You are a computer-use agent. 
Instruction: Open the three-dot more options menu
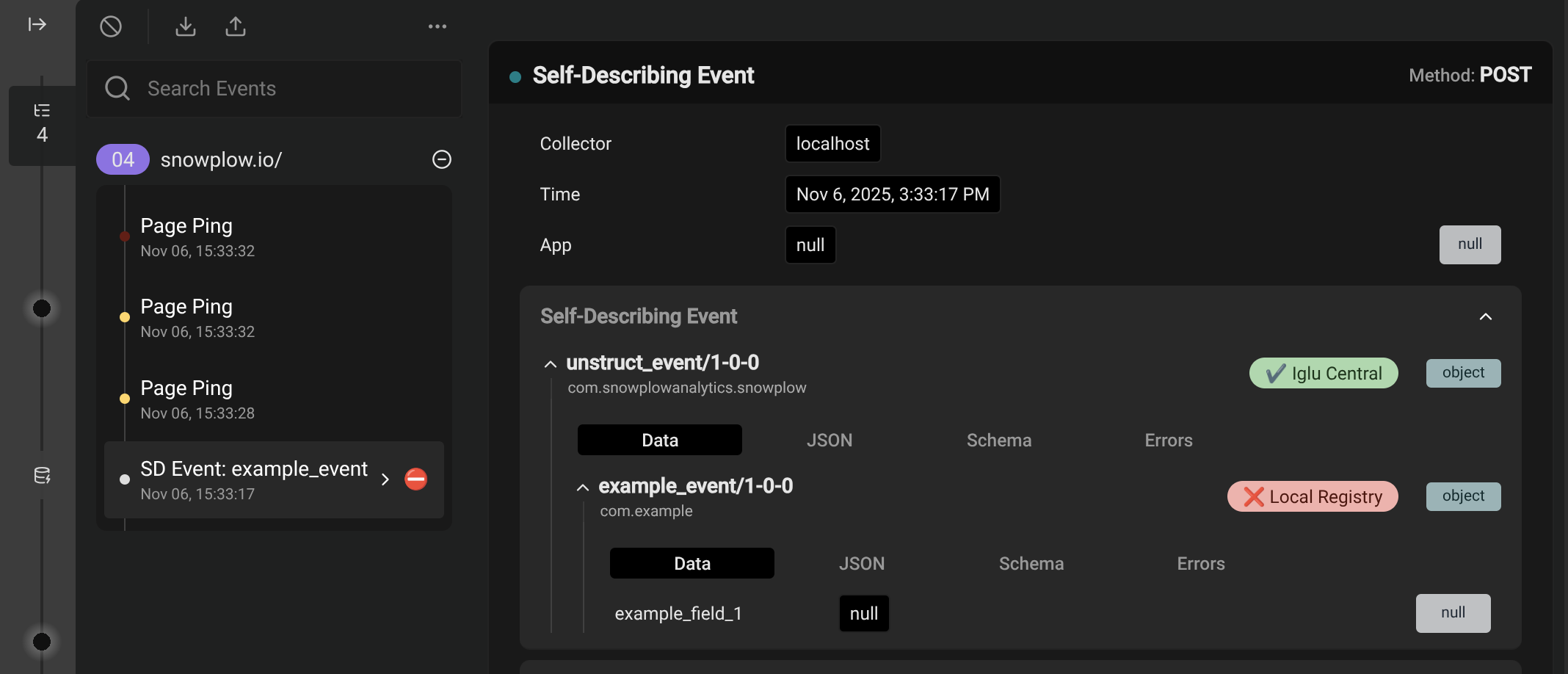tap(438, 26)
